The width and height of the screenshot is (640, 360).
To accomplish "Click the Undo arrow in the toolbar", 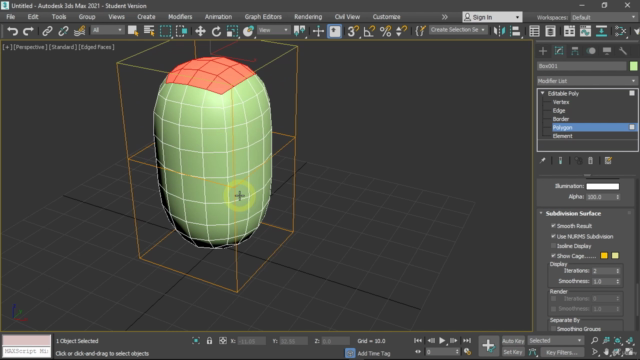I will coord(12,31).
